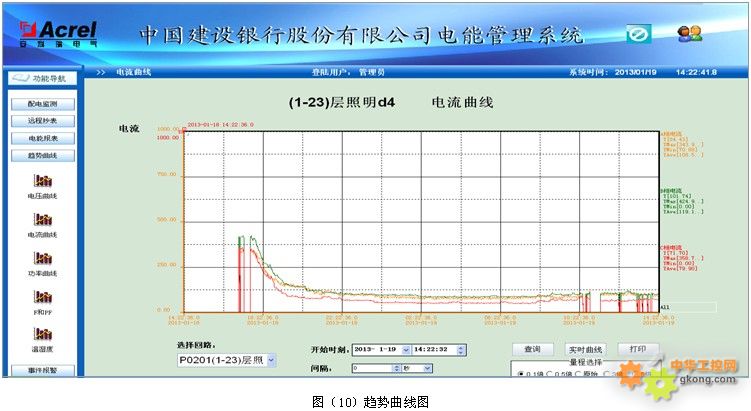
Task: Expand the 选择回路 P0201 circuit dropdown
Action: point(271,359)
